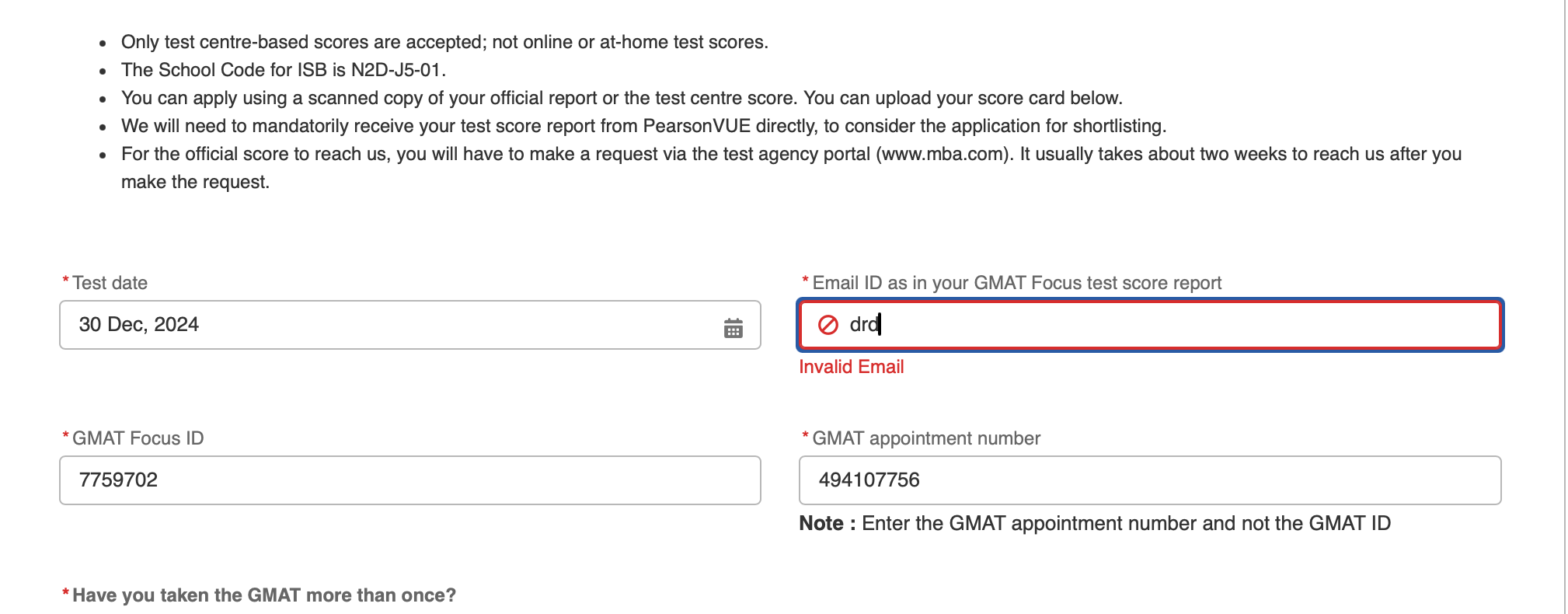This screenshot has height=614, width=1568.
Task: Click the blocked-symbol icon inside the email box
Action: point(828,325)
